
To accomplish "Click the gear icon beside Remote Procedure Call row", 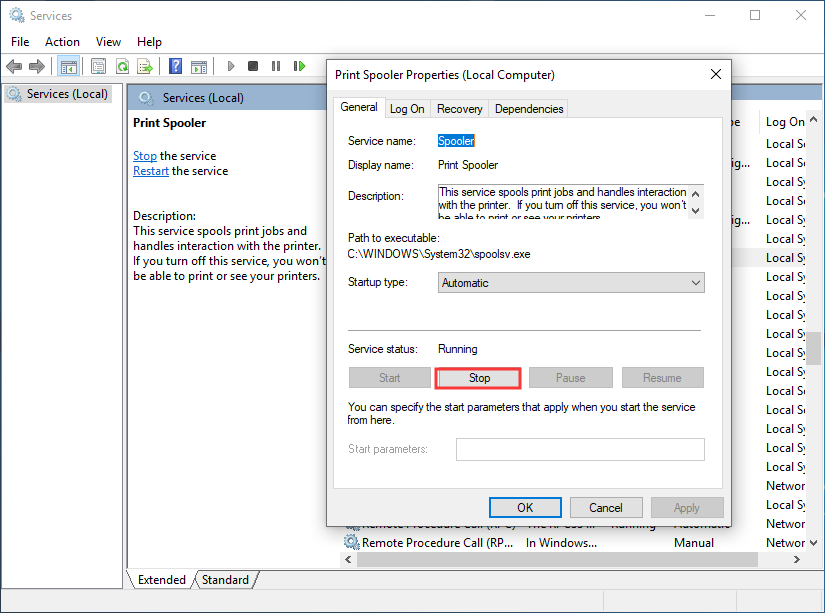I will (x=351, y=542).
